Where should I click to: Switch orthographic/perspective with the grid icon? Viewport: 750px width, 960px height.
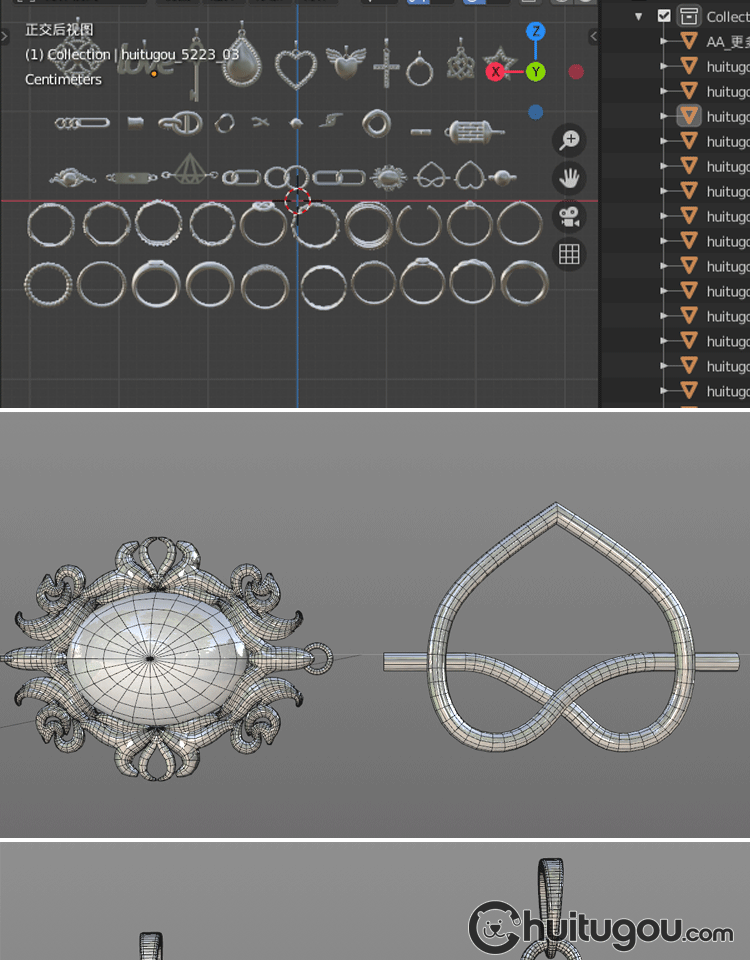(x=569, y=254)
